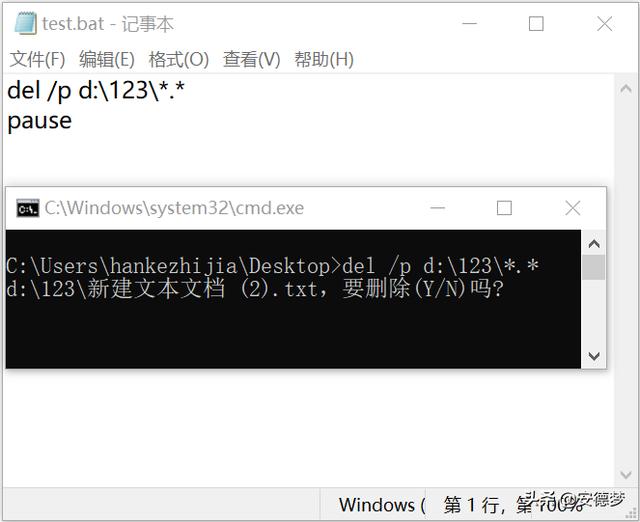Click the 'test.bat - 记事本' title text
This screenshot has height=522, width=640.
[x=108, y=24]
